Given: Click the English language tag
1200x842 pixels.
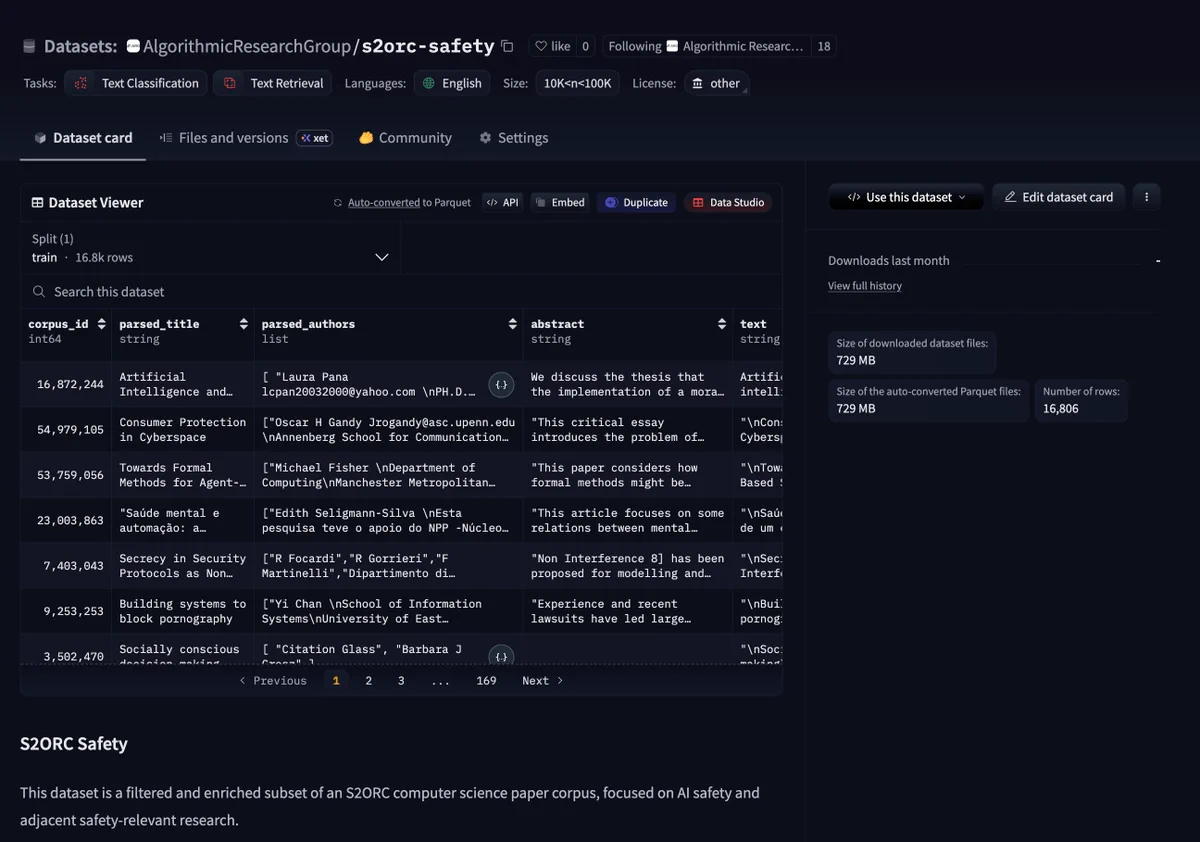Looking at the screenshot, I should tap(452, 83).
